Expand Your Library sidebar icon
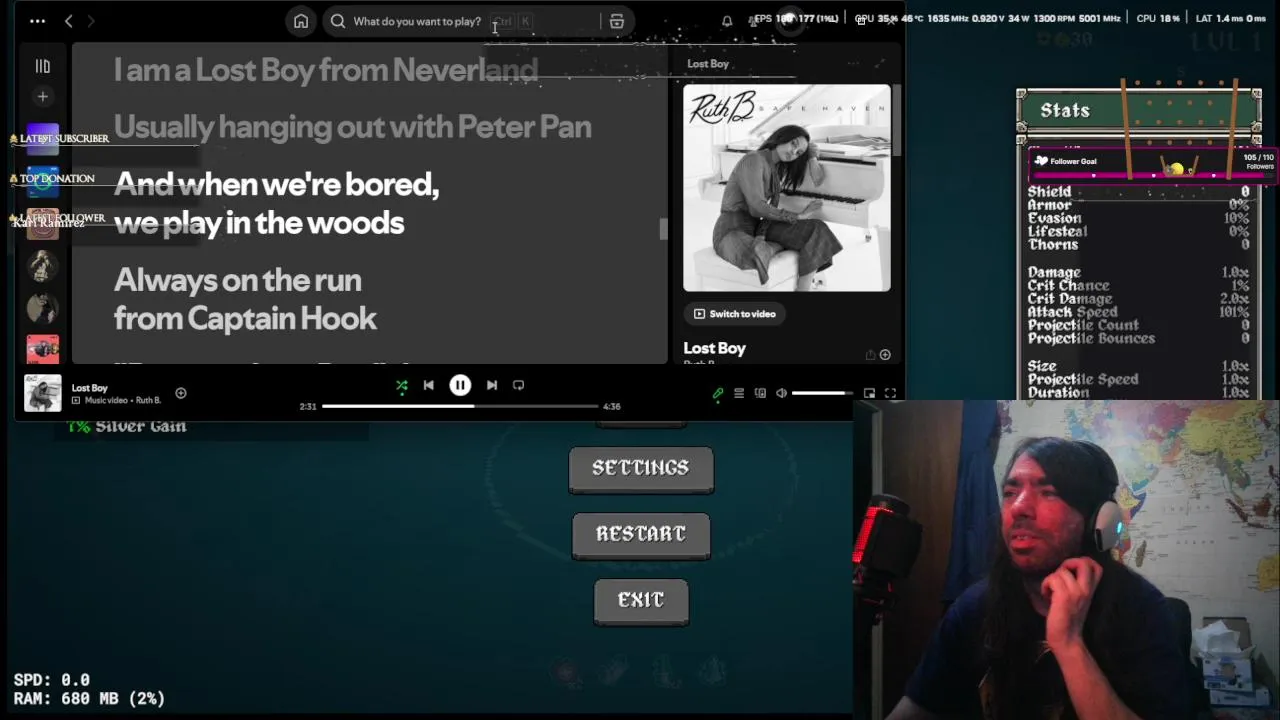The image size is (1280, 720). pos(43,66)
